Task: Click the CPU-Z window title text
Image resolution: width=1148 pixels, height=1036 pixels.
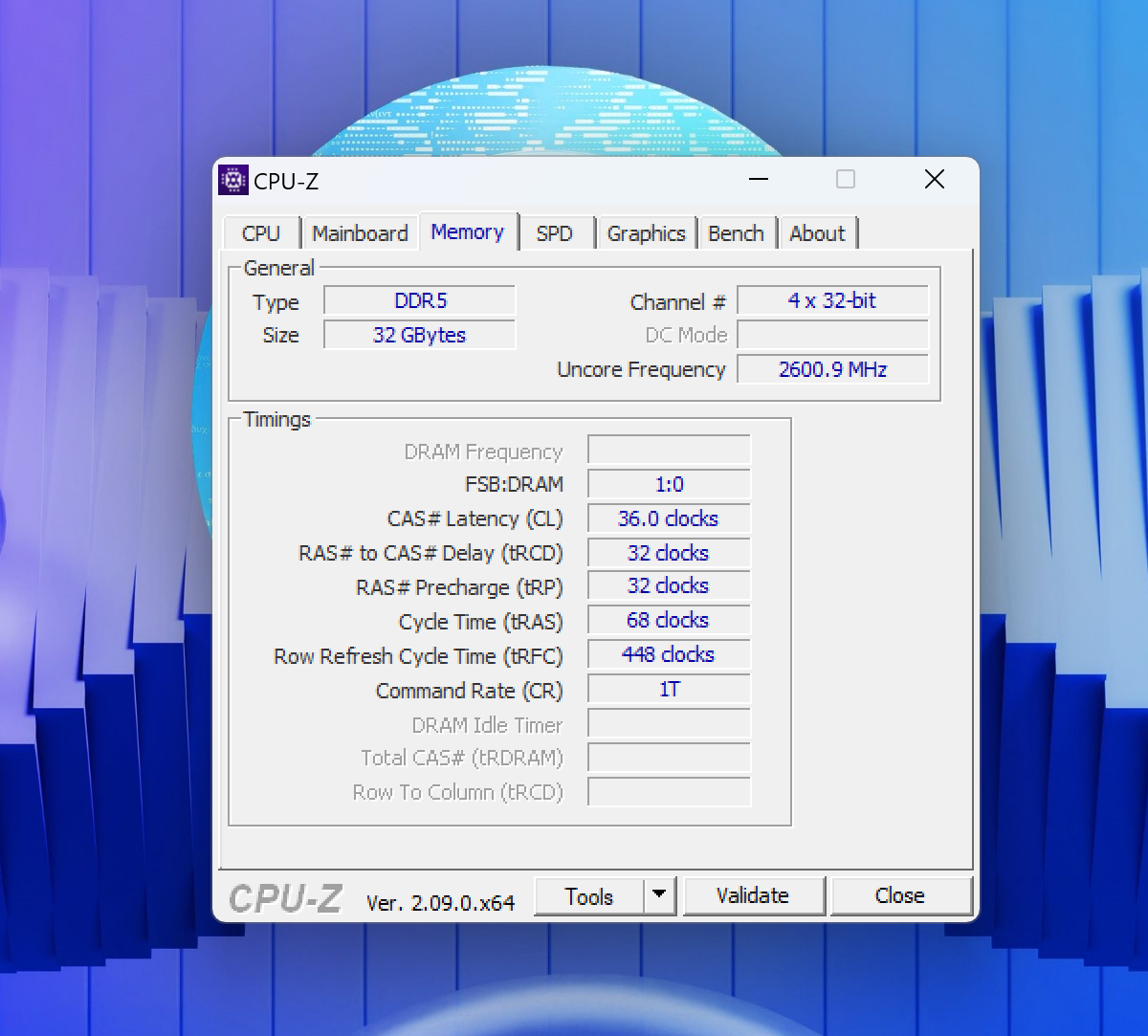Action: (x=286, y=181)
